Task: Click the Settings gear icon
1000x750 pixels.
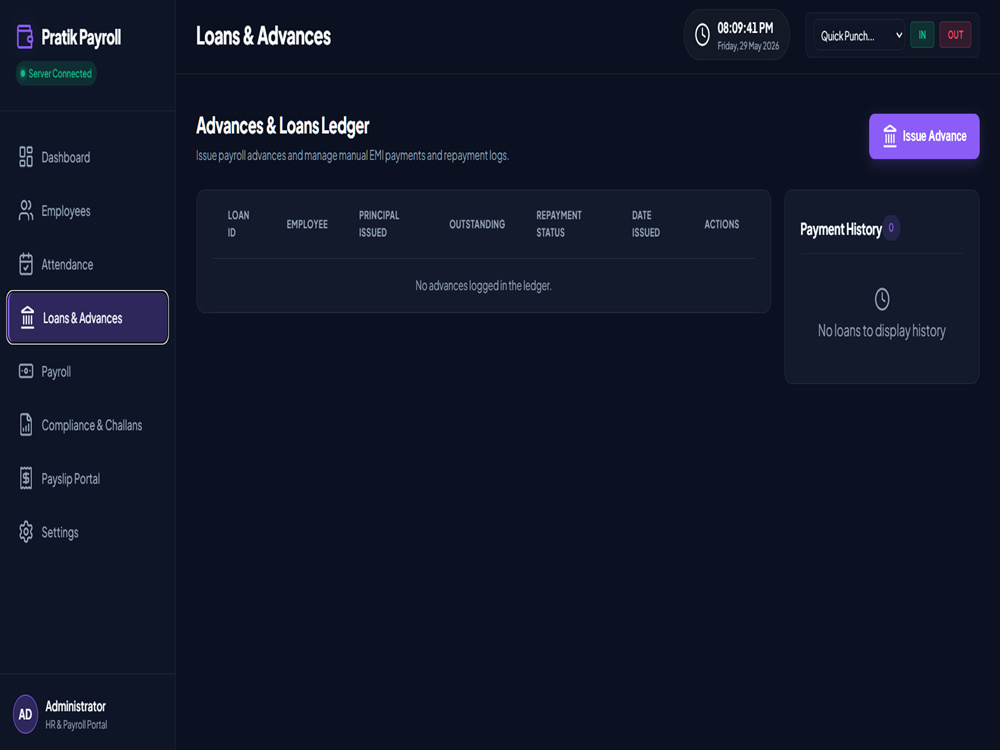Action: coord(26,532)
